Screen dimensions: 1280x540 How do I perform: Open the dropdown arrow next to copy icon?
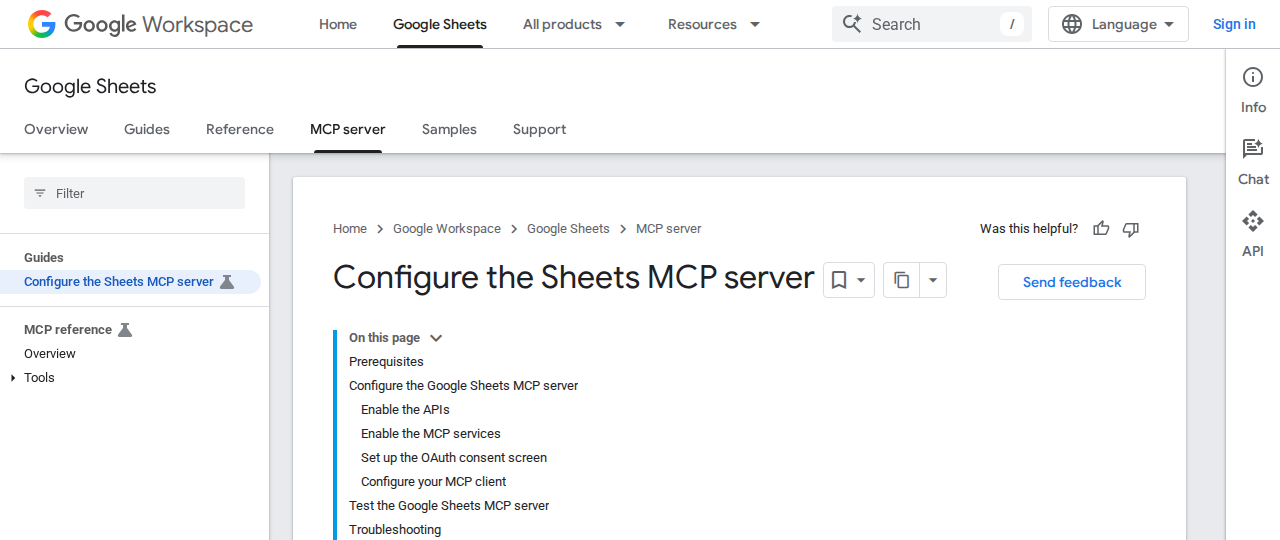(932, 281)
